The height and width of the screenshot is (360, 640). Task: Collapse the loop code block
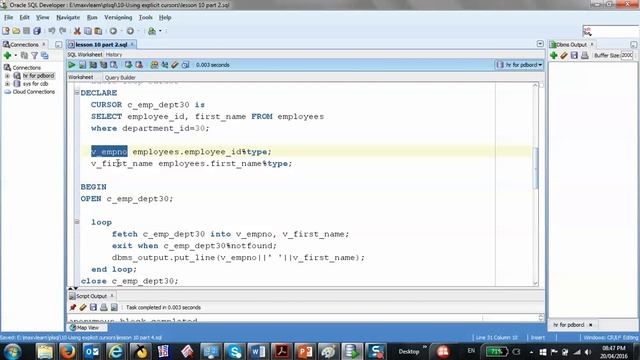77,222
